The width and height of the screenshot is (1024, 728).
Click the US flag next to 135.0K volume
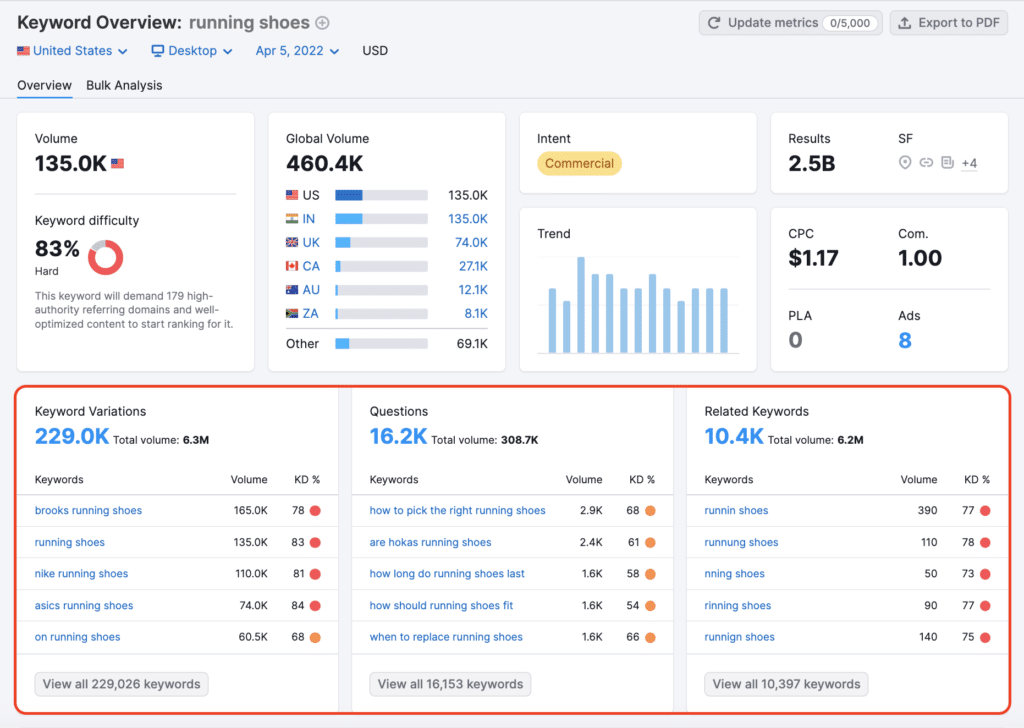[117, 164]
